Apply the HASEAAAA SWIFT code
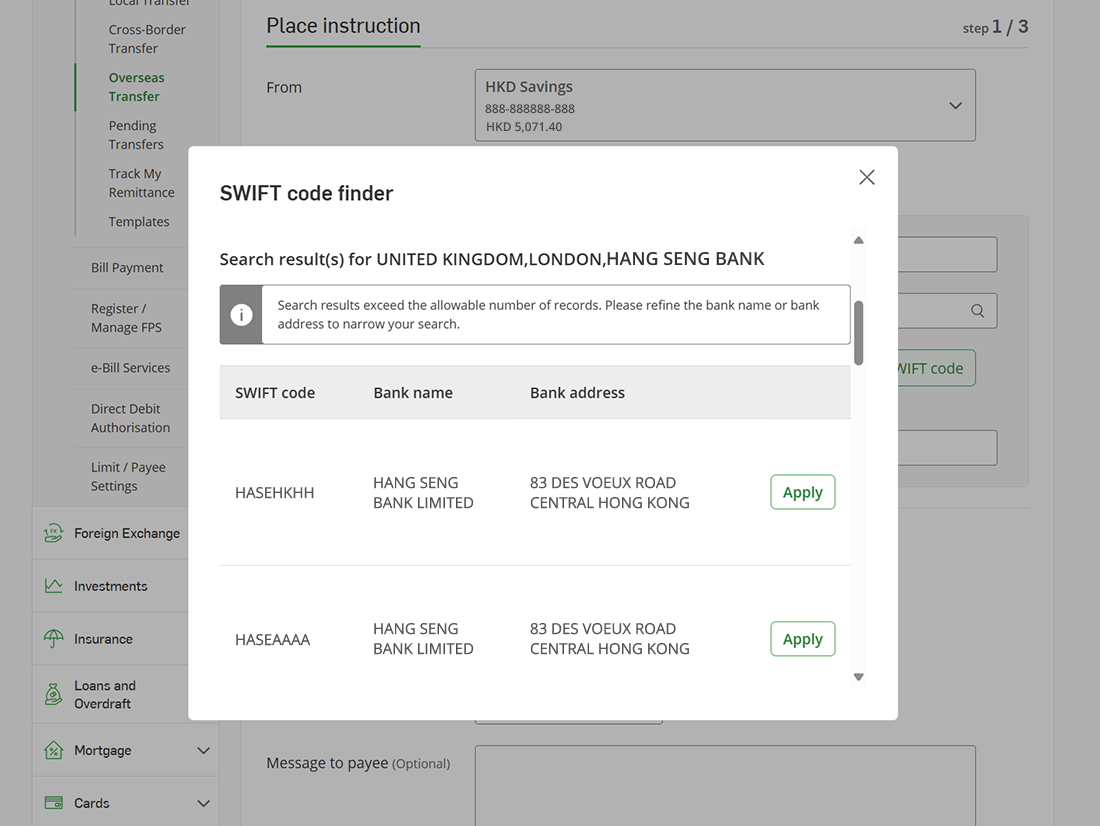Image resolution: width=1100 pixels, height=826 pixels. [x=802, y=639]
